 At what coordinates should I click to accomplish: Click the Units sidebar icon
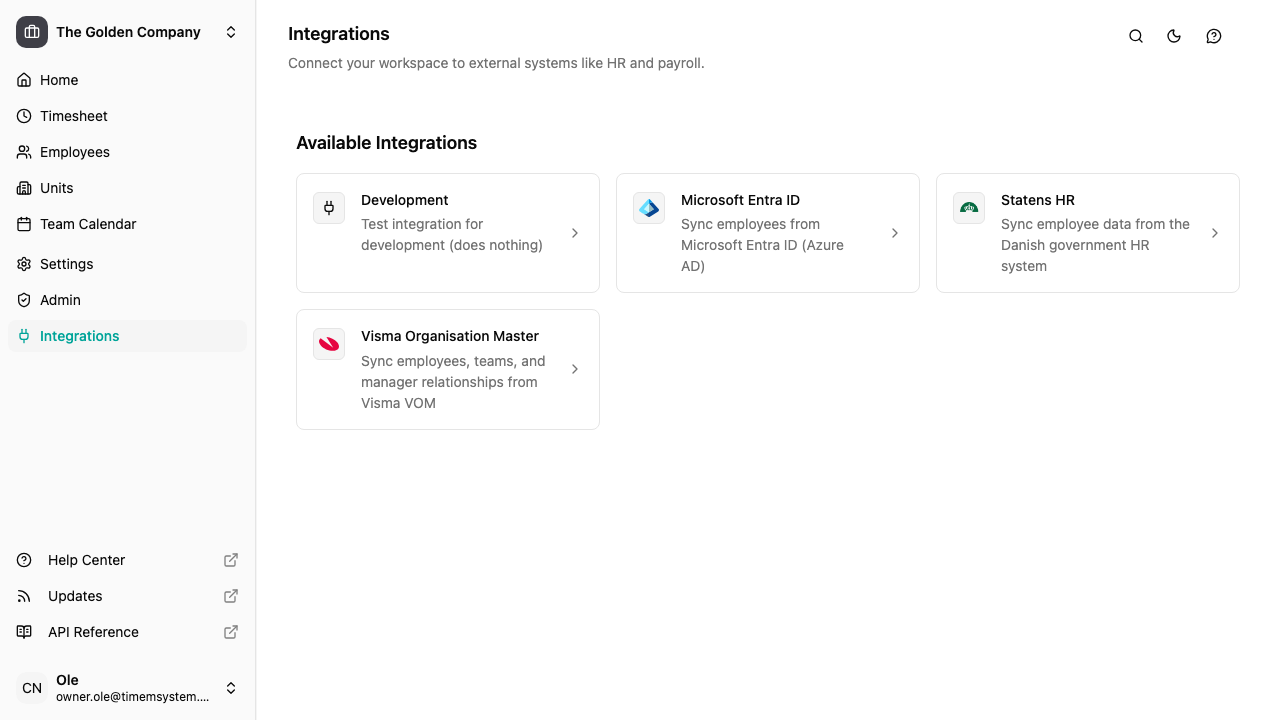tap(24, 188)
